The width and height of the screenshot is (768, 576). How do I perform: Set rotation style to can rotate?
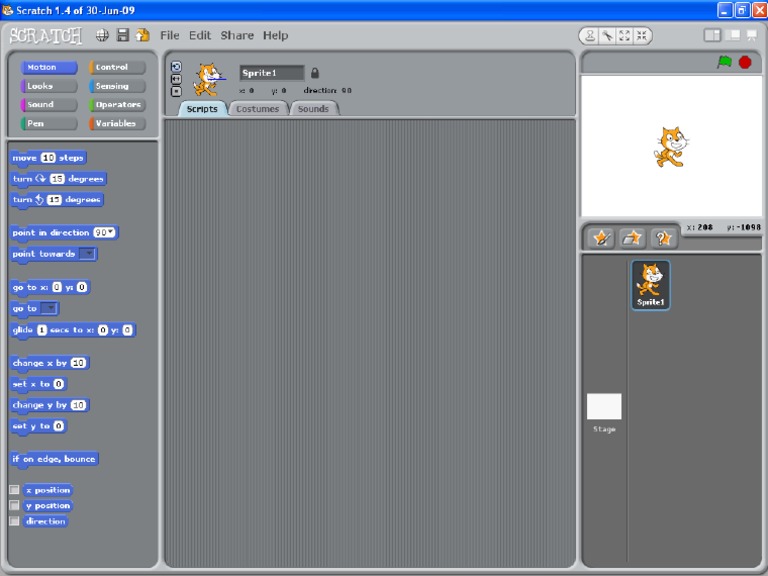pyautogui.click(x=176, y=67)
